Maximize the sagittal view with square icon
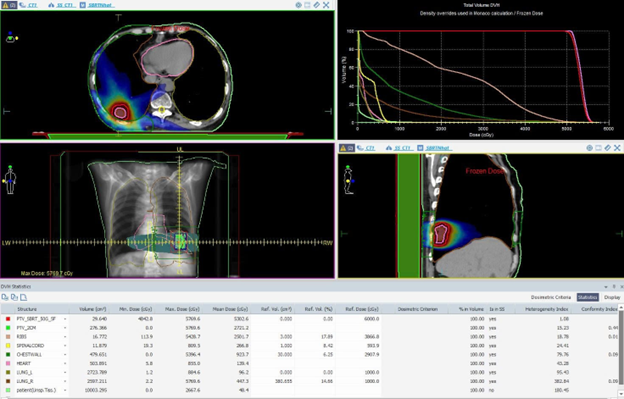 (599, 148)
